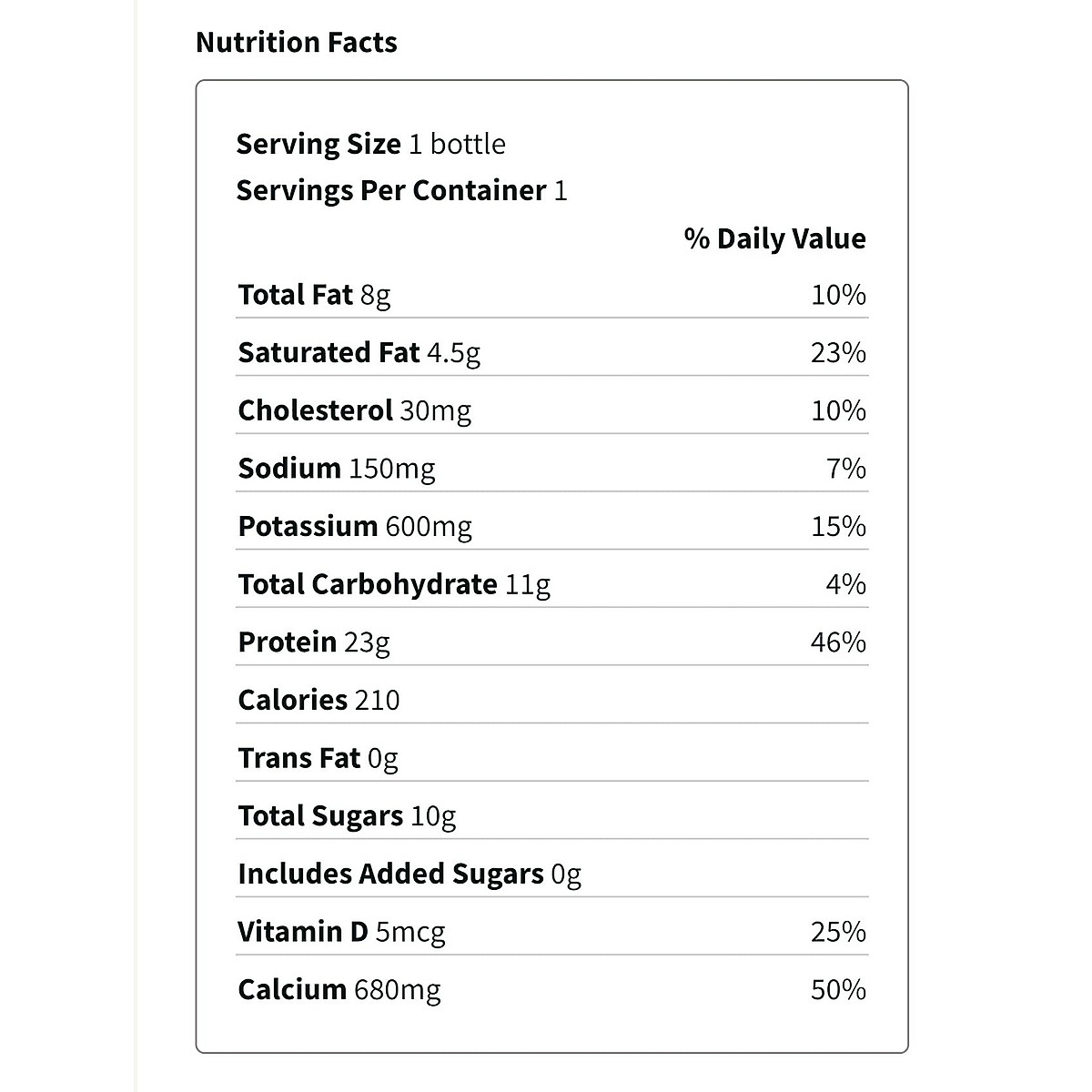Screen dimensions: 1092x1092
Task: Click the 50% daily value for Calcium
Action: click(838, 989)
